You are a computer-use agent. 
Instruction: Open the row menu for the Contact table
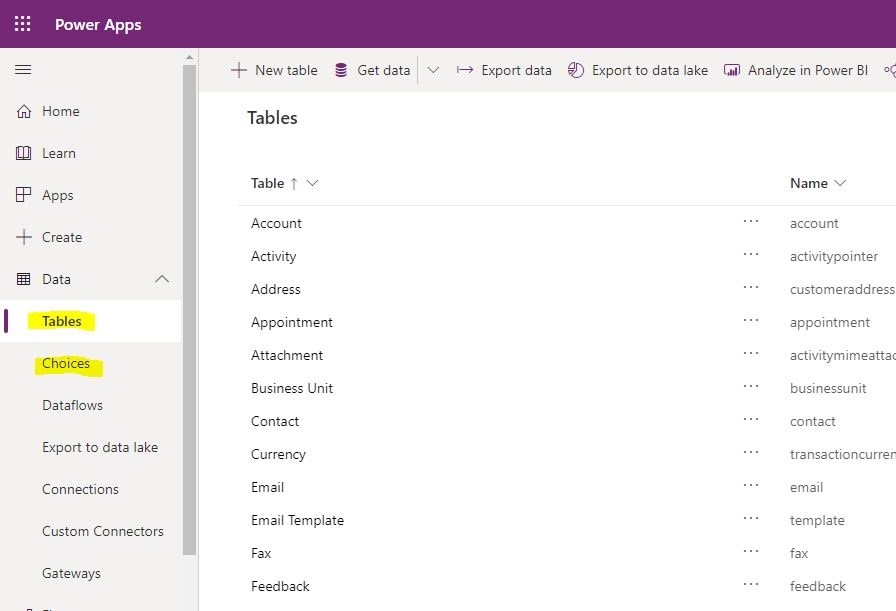coord(752,421)
